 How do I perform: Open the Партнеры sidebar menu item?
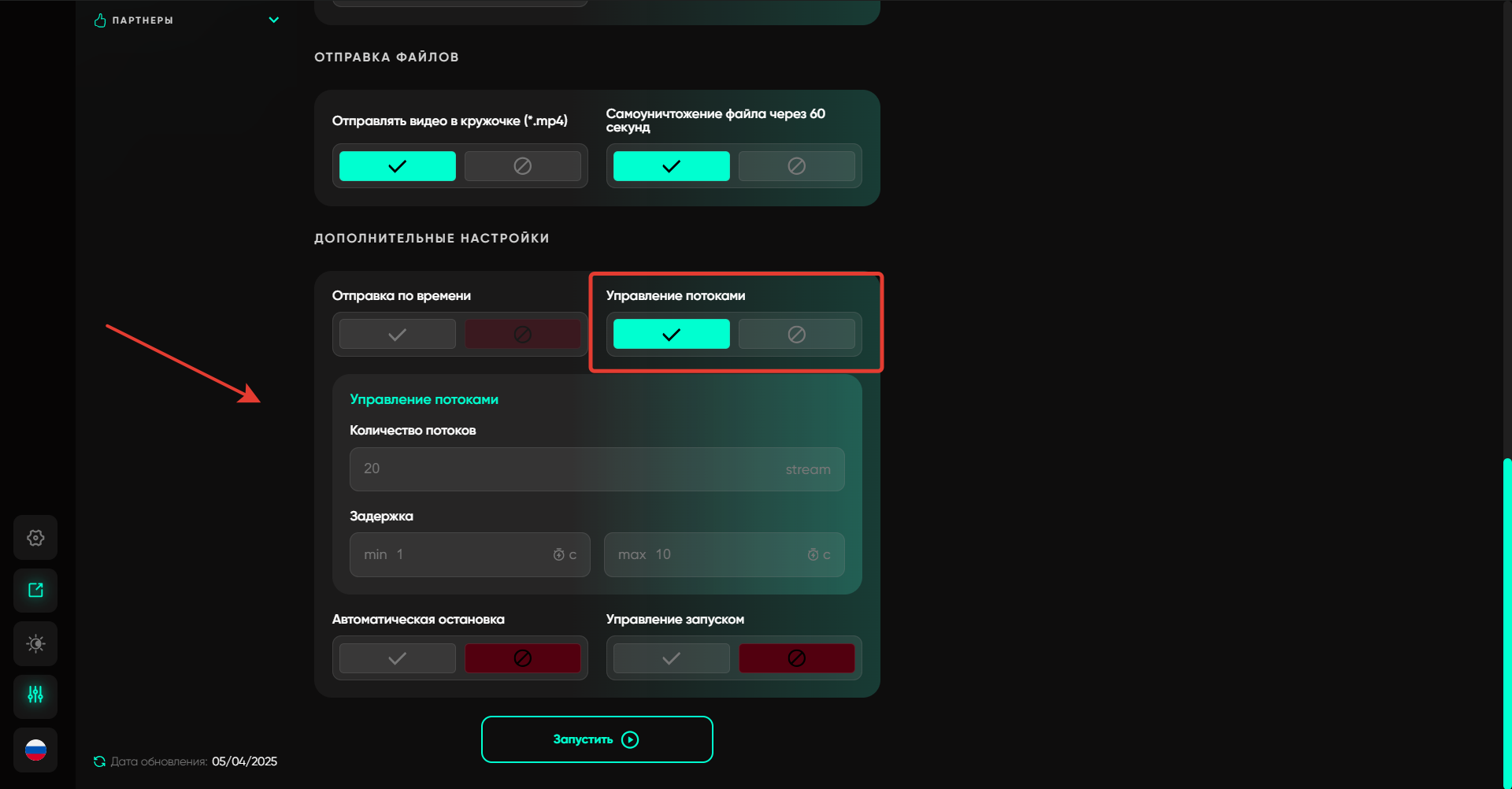(x=143, y=20)
